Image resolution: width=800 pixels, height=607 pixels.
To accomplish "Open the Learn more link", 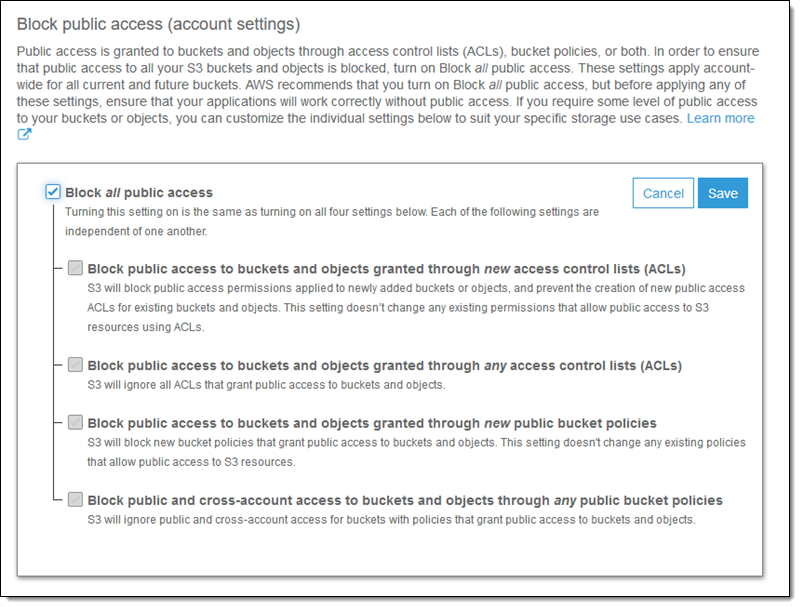I will [720, 118].
